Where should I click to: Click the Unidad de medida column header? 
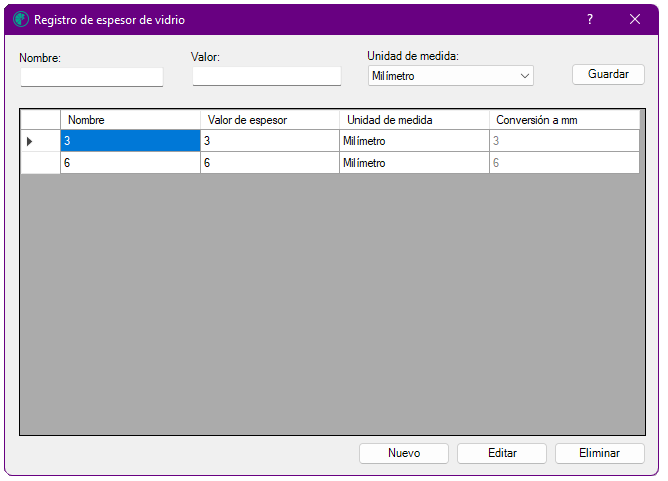click(413, 120)
